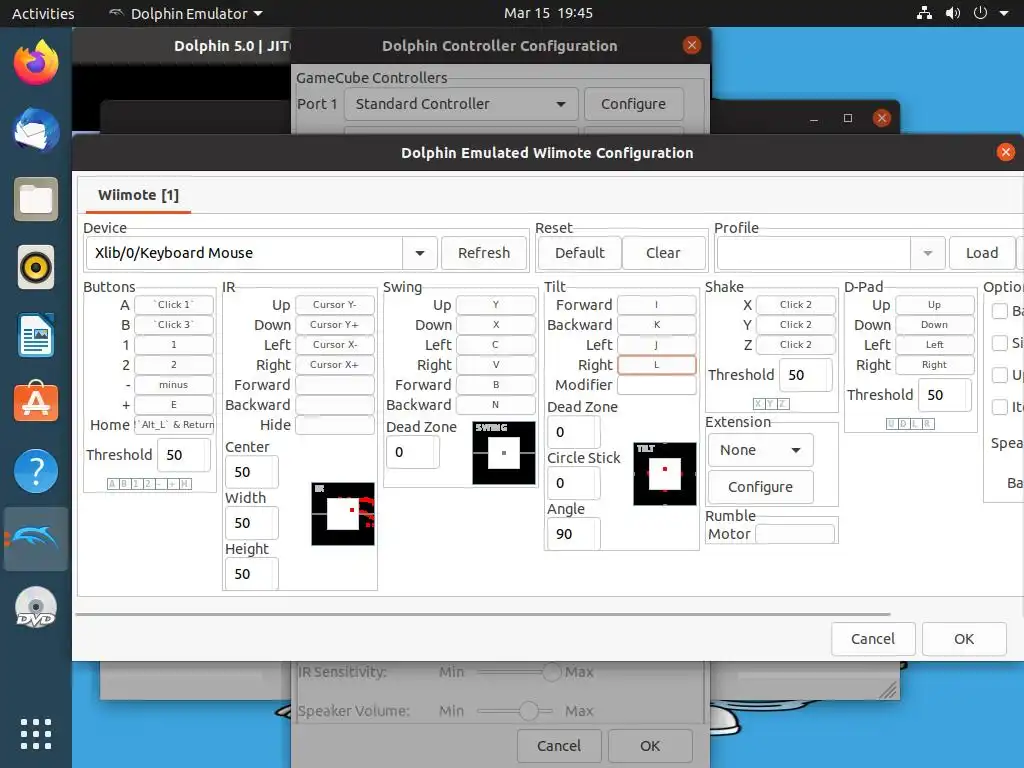Screen dimensions: 1024x768
Task: Click the Clear reset button
Action: point(664,253)
